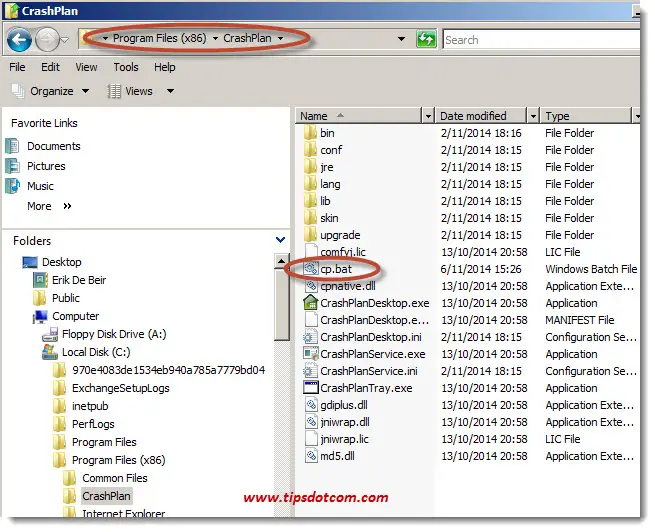
Task: Show More favorite links
Action: click(49, 206)
